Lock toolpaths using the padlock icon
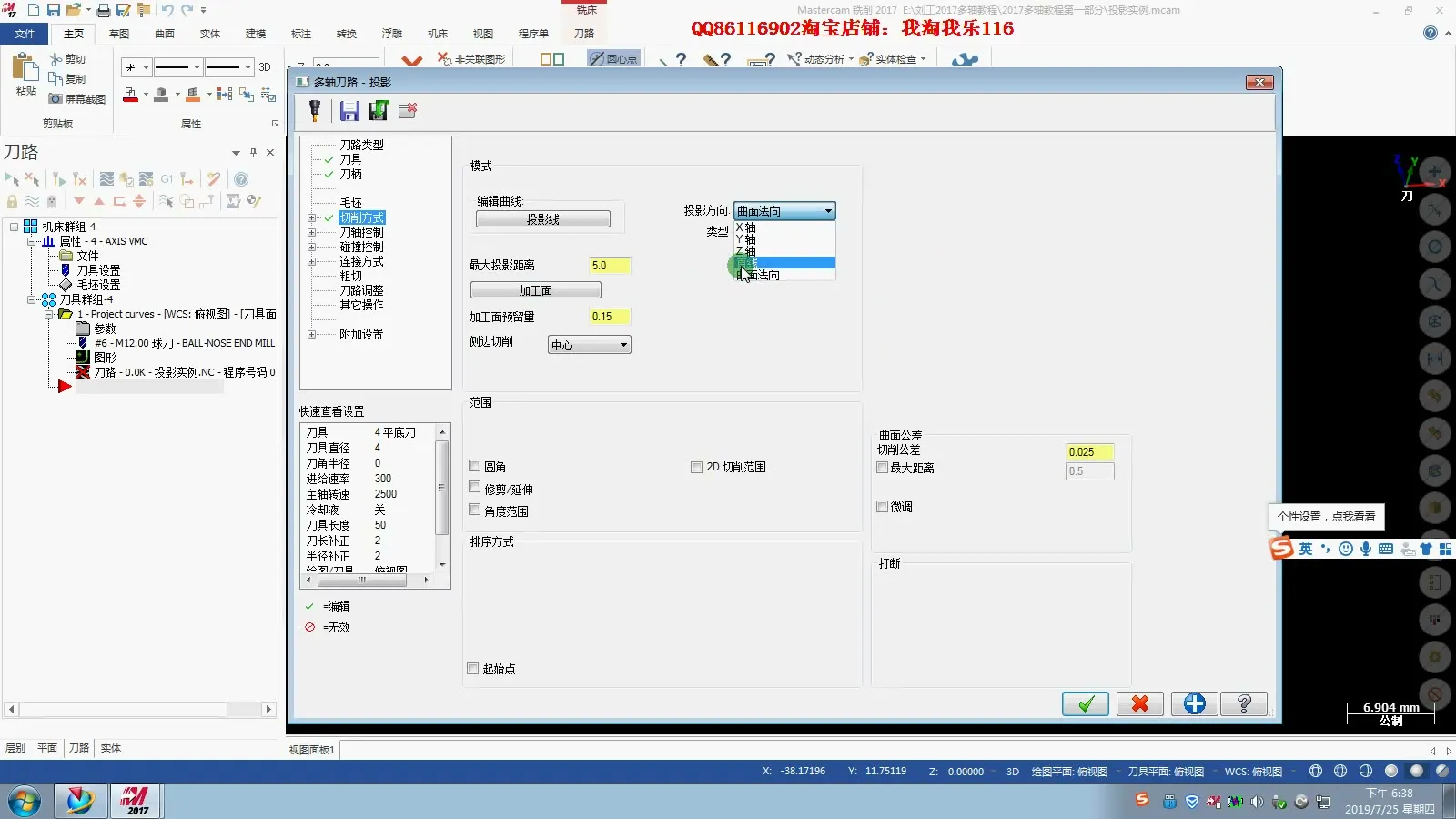The image size is (1456, 819). [x=11, y=202]
